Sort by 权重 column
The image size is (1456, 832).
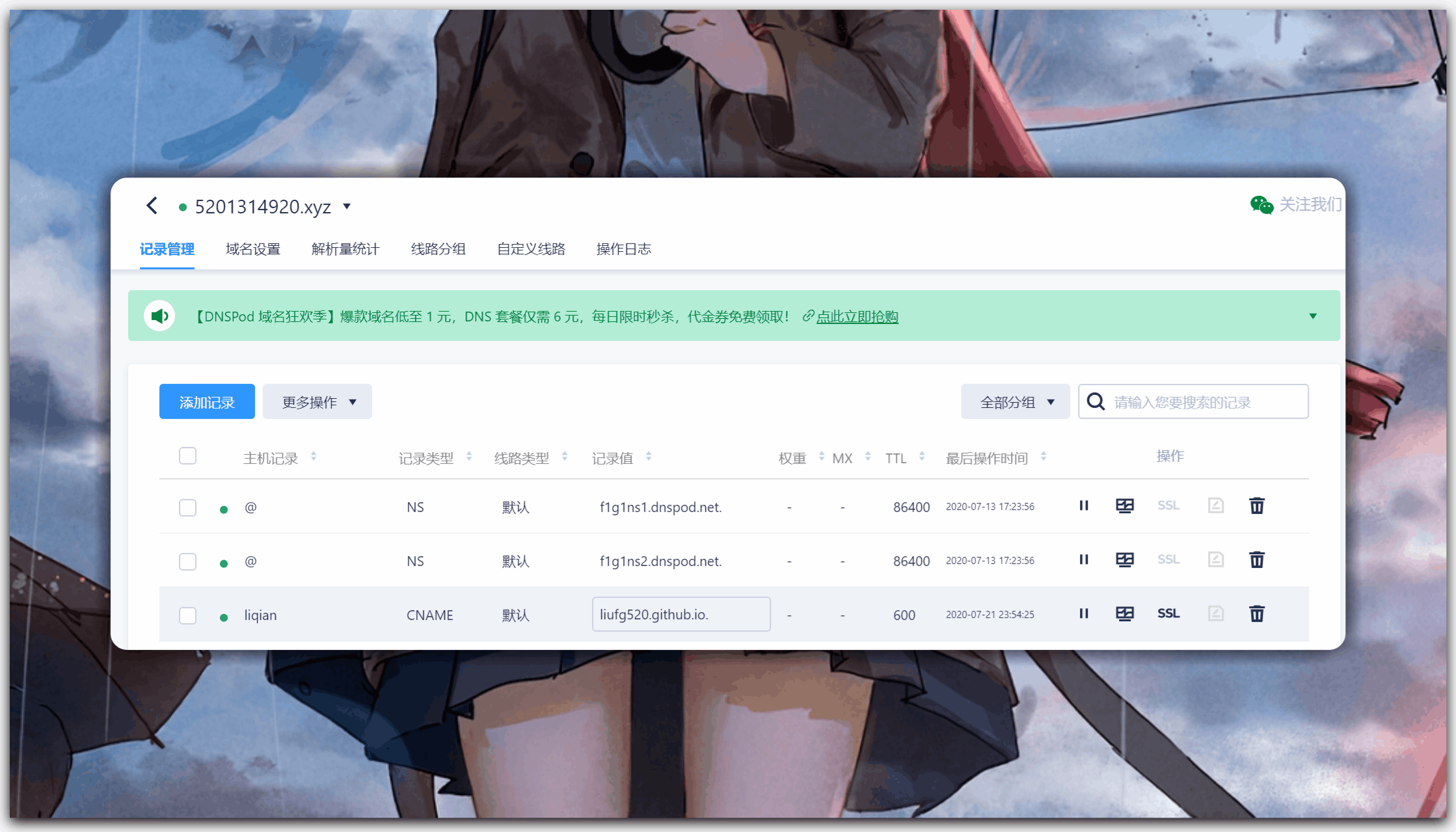coord(822,457)
